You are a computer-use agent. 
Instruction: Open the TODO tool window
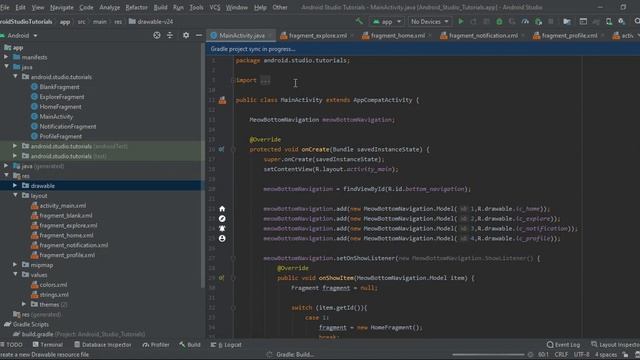[11, 345]
